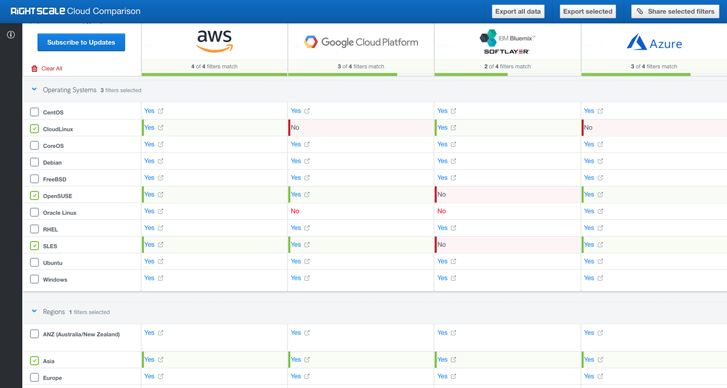This screenshot has width=727, height=388.
Task: Open external link icon for AWS CentOS
Action: coord(160,111)
